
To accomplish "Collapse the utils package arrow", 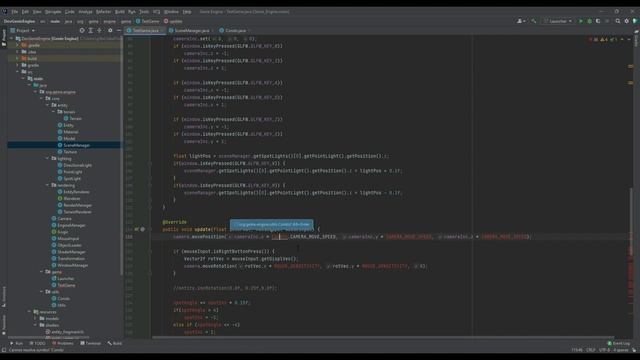I will click(42, 292).
